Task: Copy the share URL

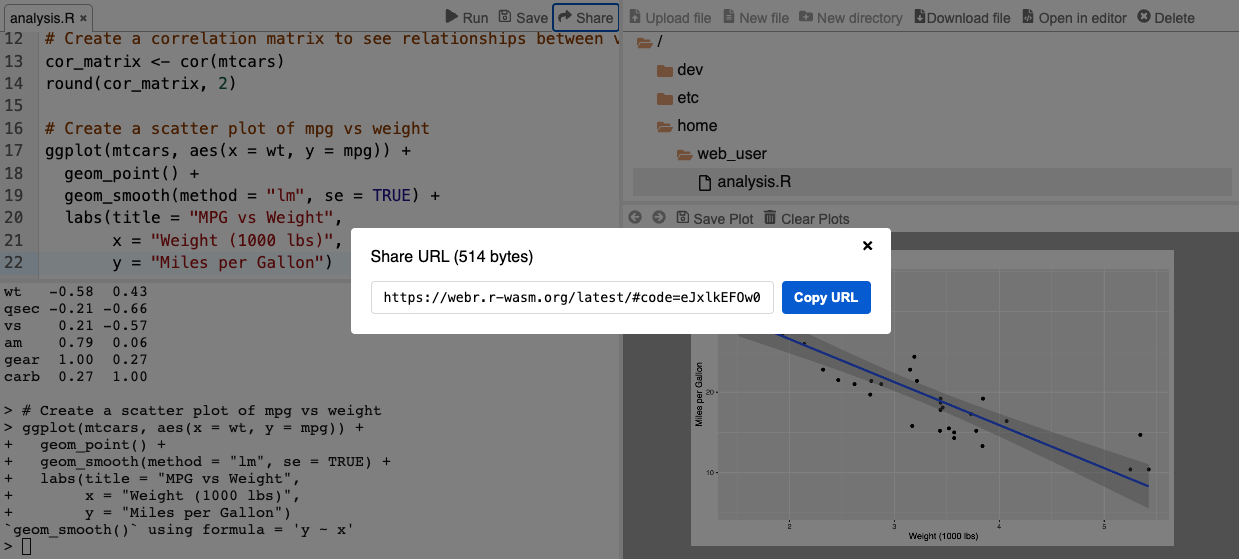Action: click(825, 298)
